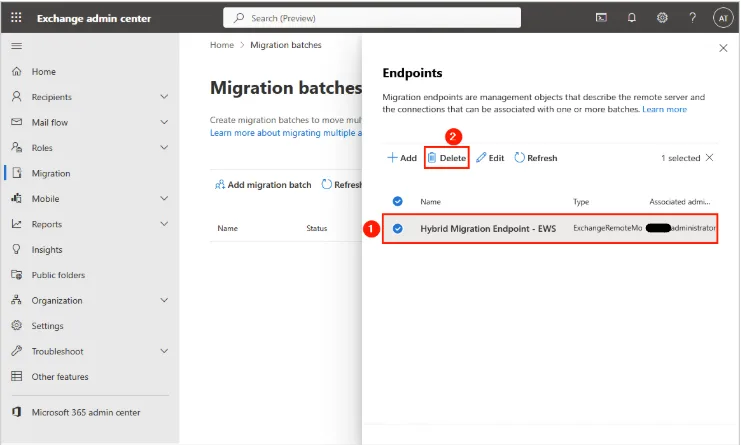Expand the Roles navigation section
This screenshot has width=741, height=445.
[164, 148]
